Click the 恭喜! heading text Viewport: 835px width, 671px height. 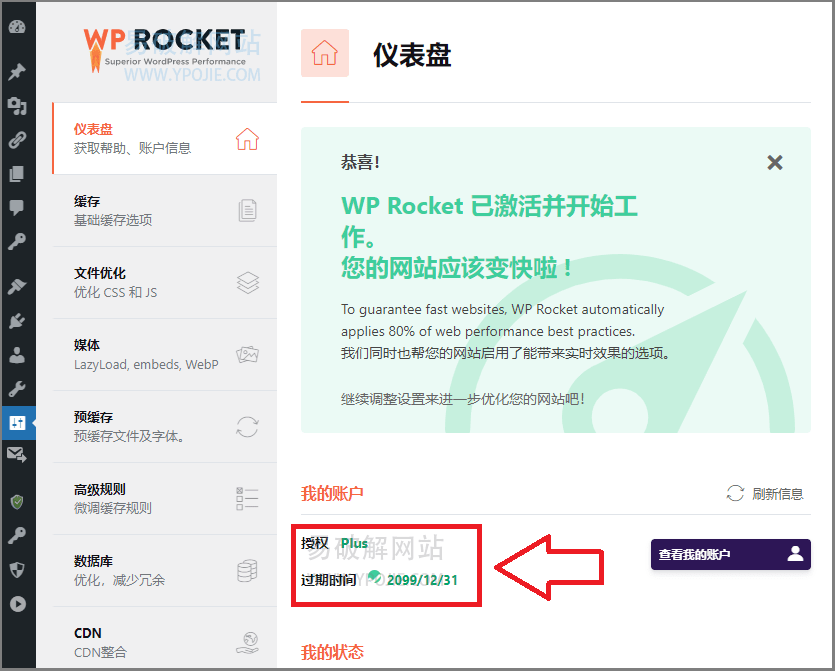click(x=360, y=162)
